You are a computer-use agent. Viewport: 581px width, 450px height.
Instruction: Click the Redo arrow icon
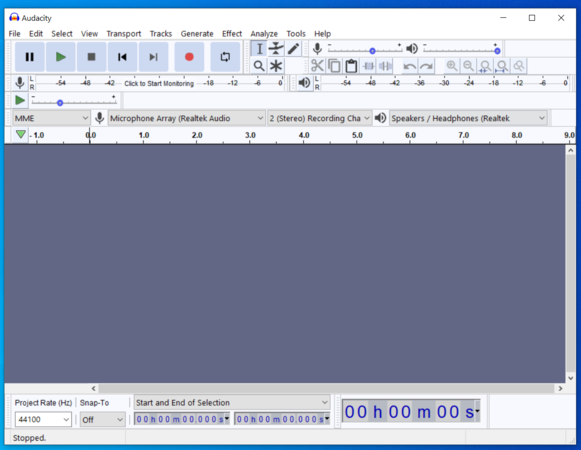coord(426,66)
